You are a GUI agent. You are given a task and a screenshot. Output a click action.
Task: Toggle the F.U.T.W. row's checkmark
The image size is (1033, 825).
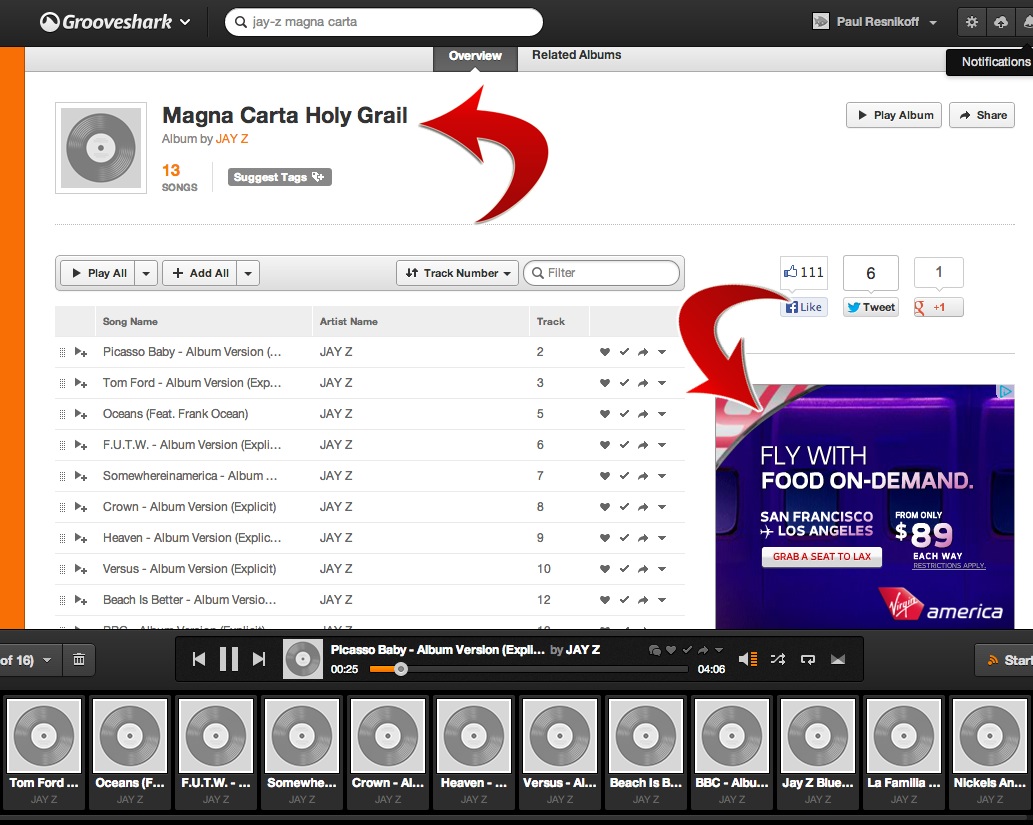(x=624, y=445)
